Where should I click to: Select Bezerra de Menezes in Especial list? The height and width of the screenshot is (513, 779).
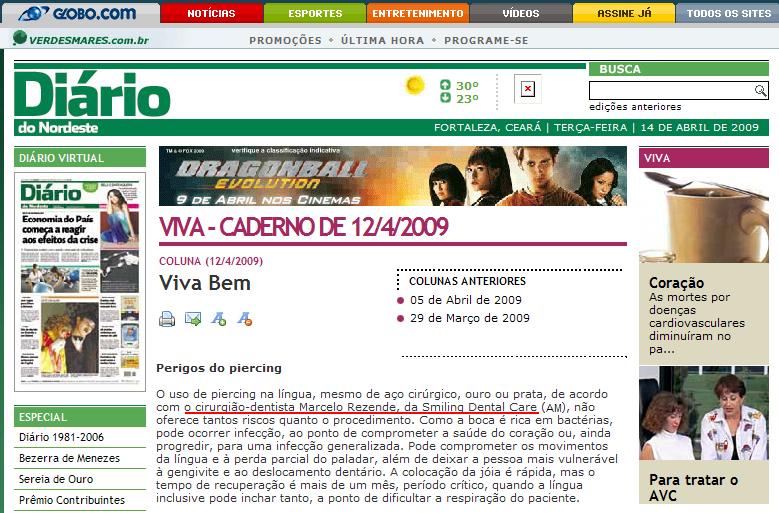point(70,458)
